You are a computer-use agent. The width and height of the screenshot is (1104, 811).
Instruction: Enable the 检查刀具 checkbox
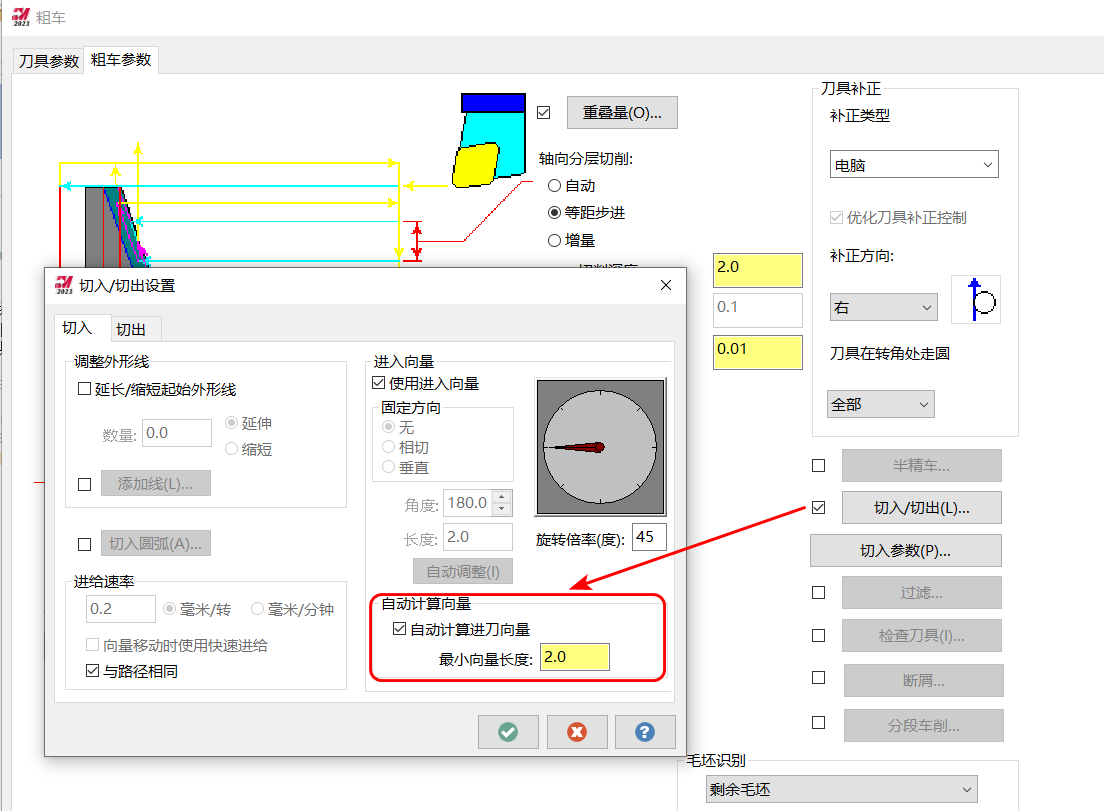pyautogui.click(x=818, y=636)
